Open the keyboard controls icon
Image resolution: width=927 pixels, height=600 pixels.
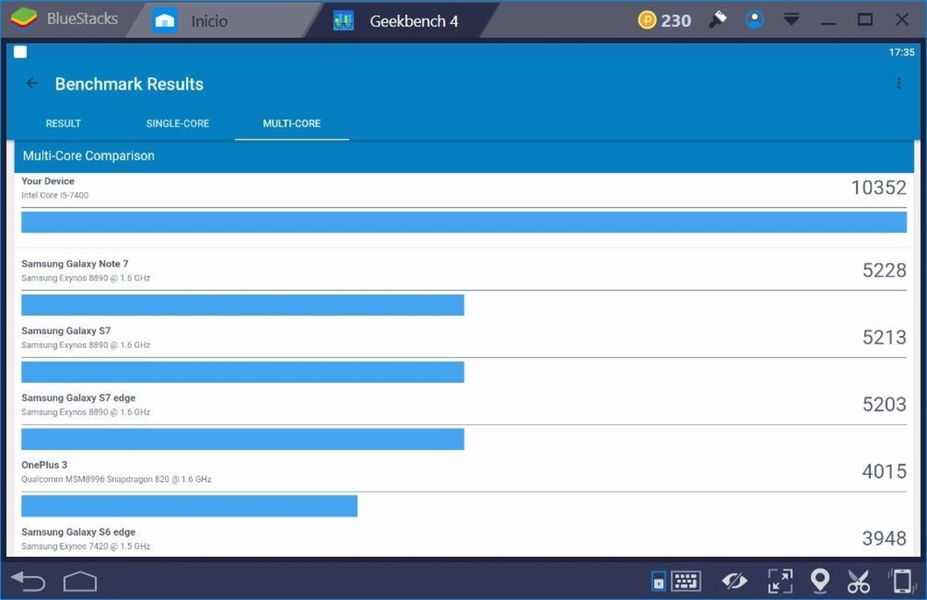tap(686, 581)
